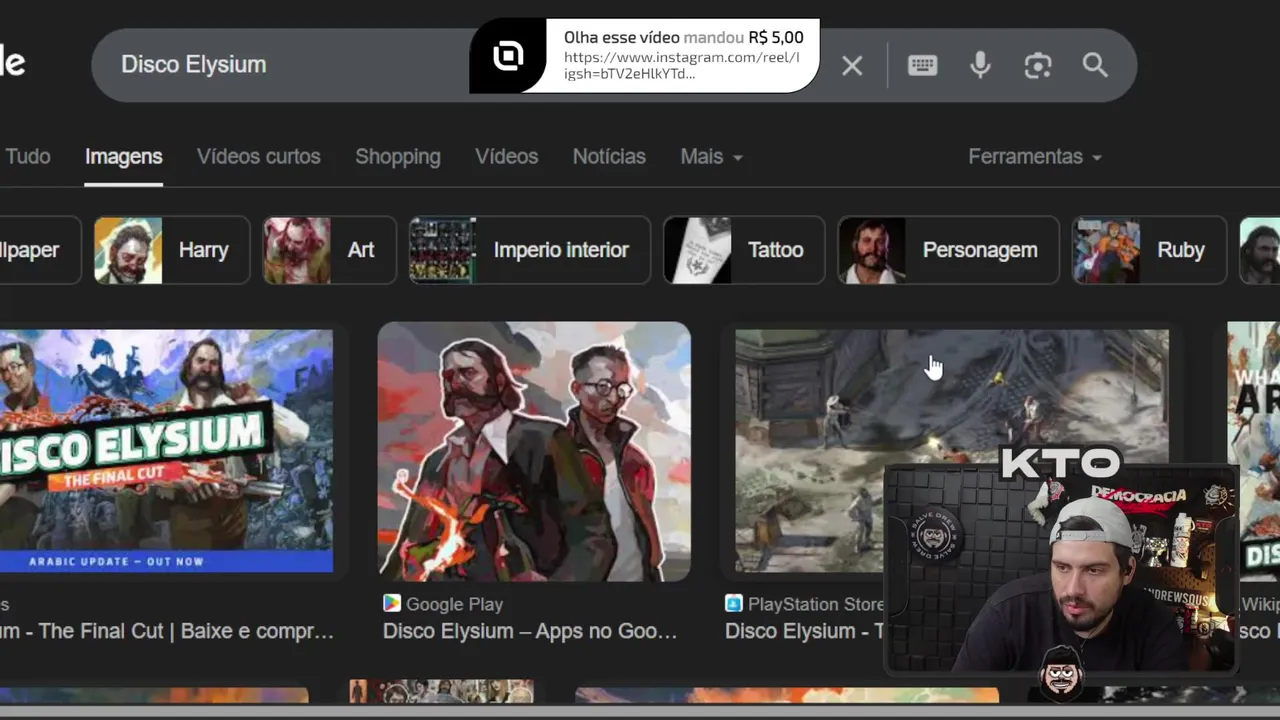This screenshot has height=720, width=1280.
Task: Click the Google Play source icon
Action: point(392,603)
